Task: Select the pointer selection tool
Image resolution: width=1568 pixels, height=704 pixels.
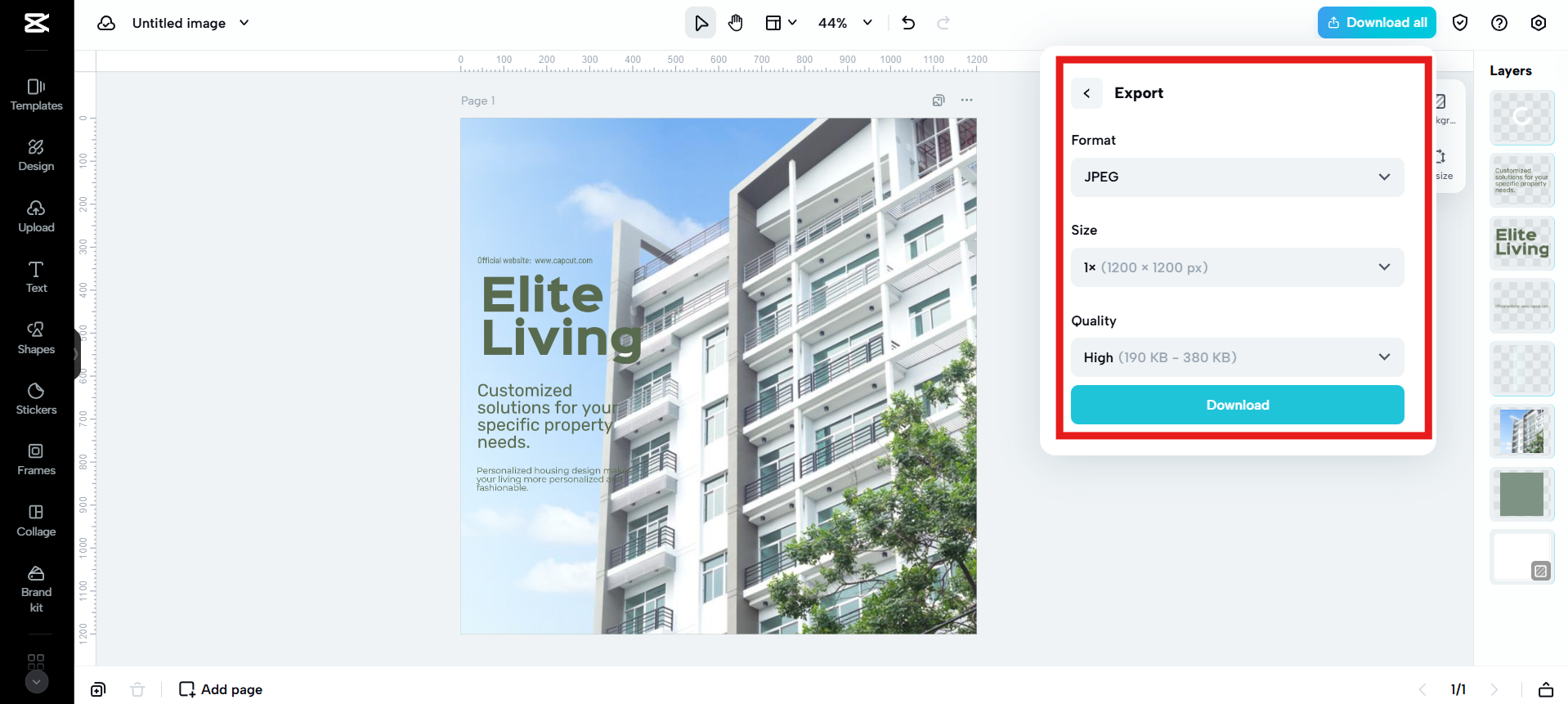Action: click(701, 23)
